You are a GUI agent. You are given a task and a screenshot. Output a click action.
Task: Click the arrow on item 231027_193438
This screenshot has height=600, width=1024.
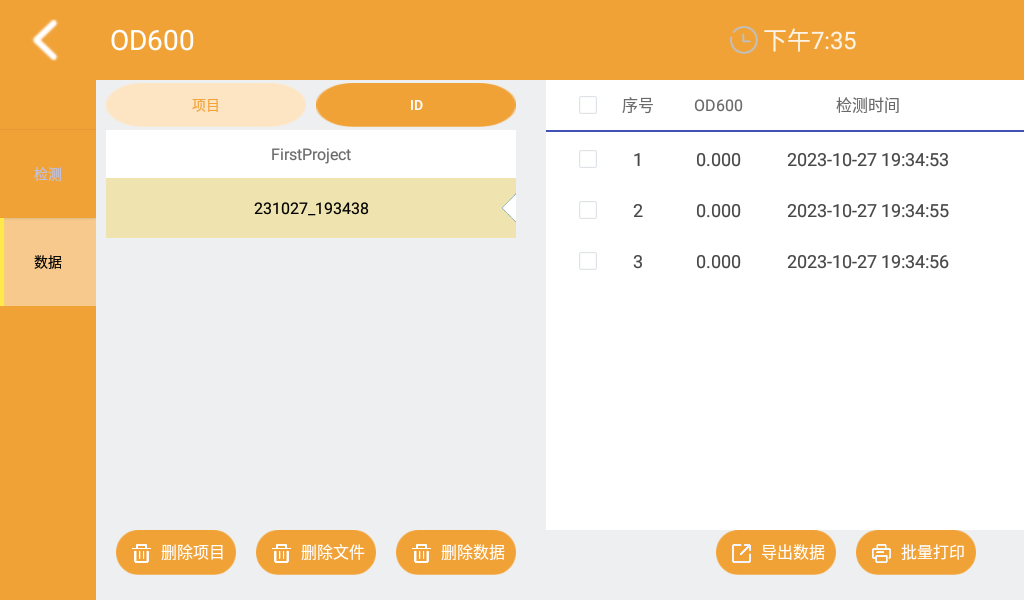coord(510,209)
